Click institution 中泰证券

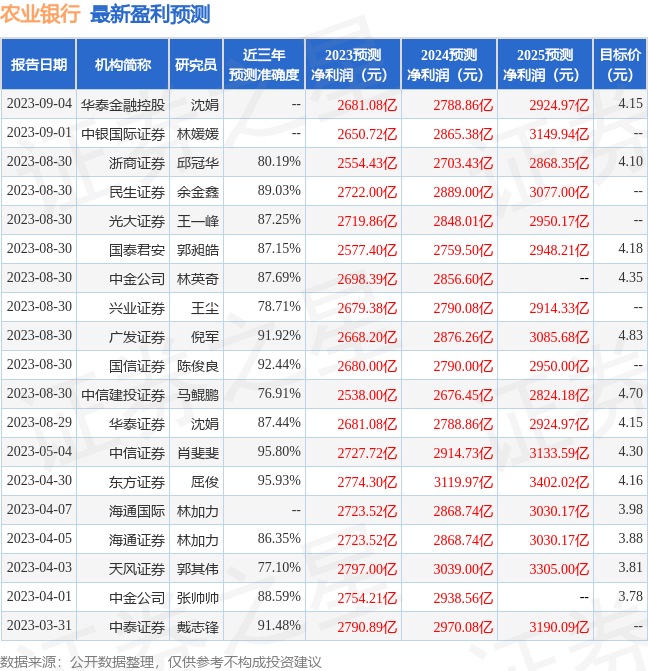(137, 627)
